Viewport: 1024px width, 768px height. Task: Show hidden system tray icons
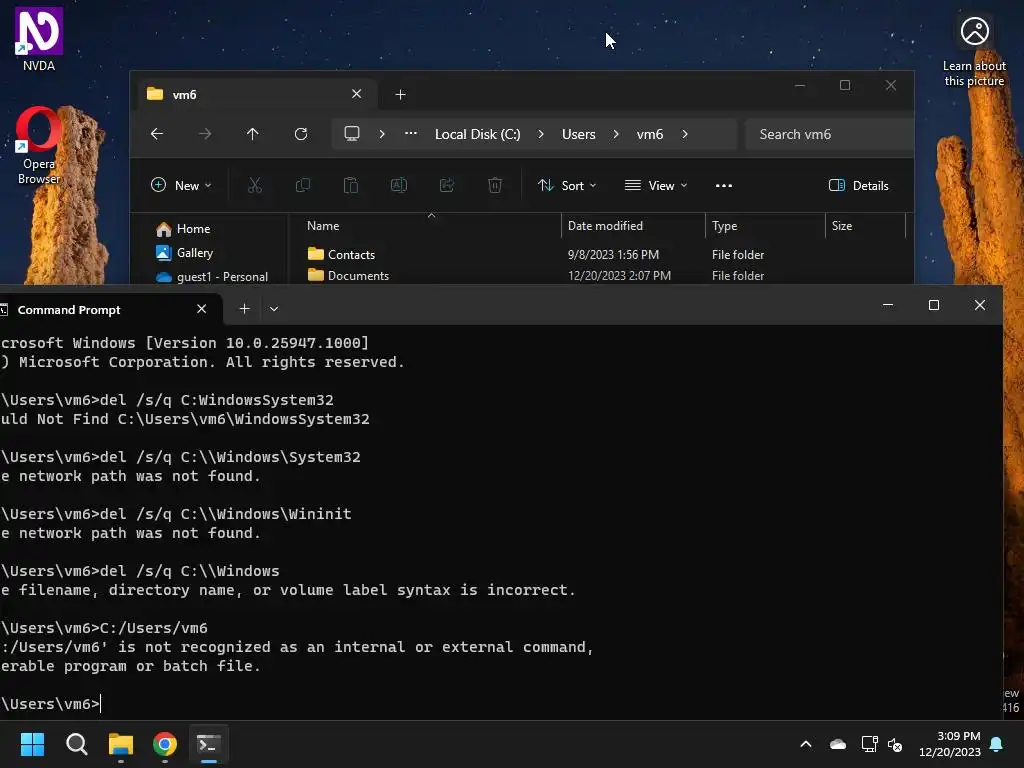click(x=806, y=744)
